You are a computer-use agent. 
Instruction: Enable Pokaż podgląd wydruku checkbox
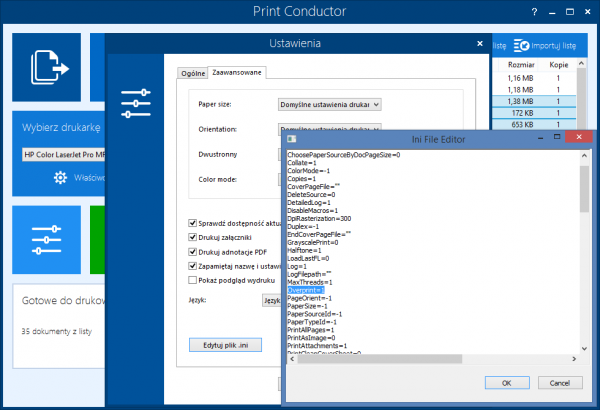[193, 281]
